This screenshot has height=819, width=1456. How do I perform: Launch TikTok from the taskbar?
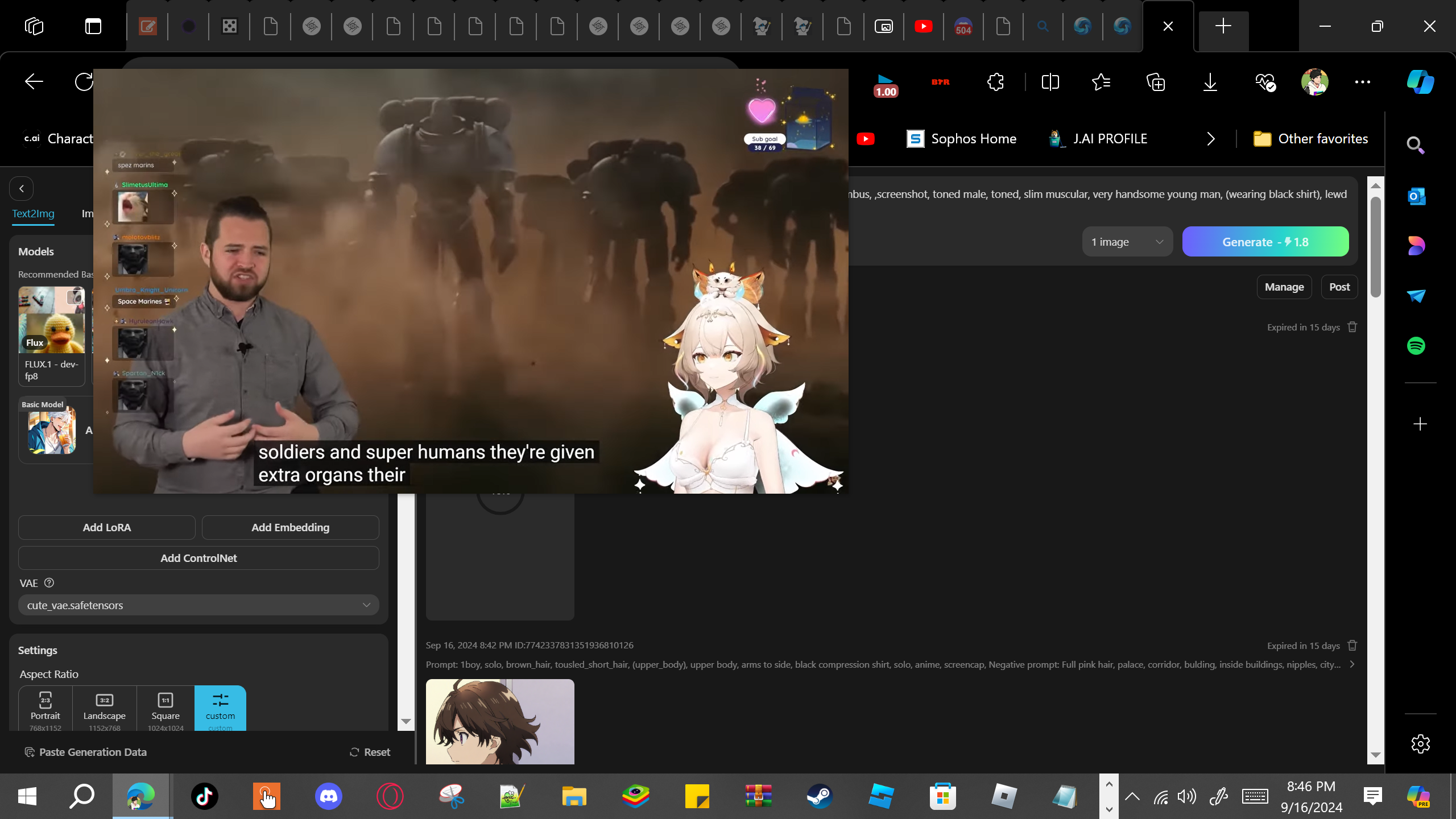[x=205, y=796]
